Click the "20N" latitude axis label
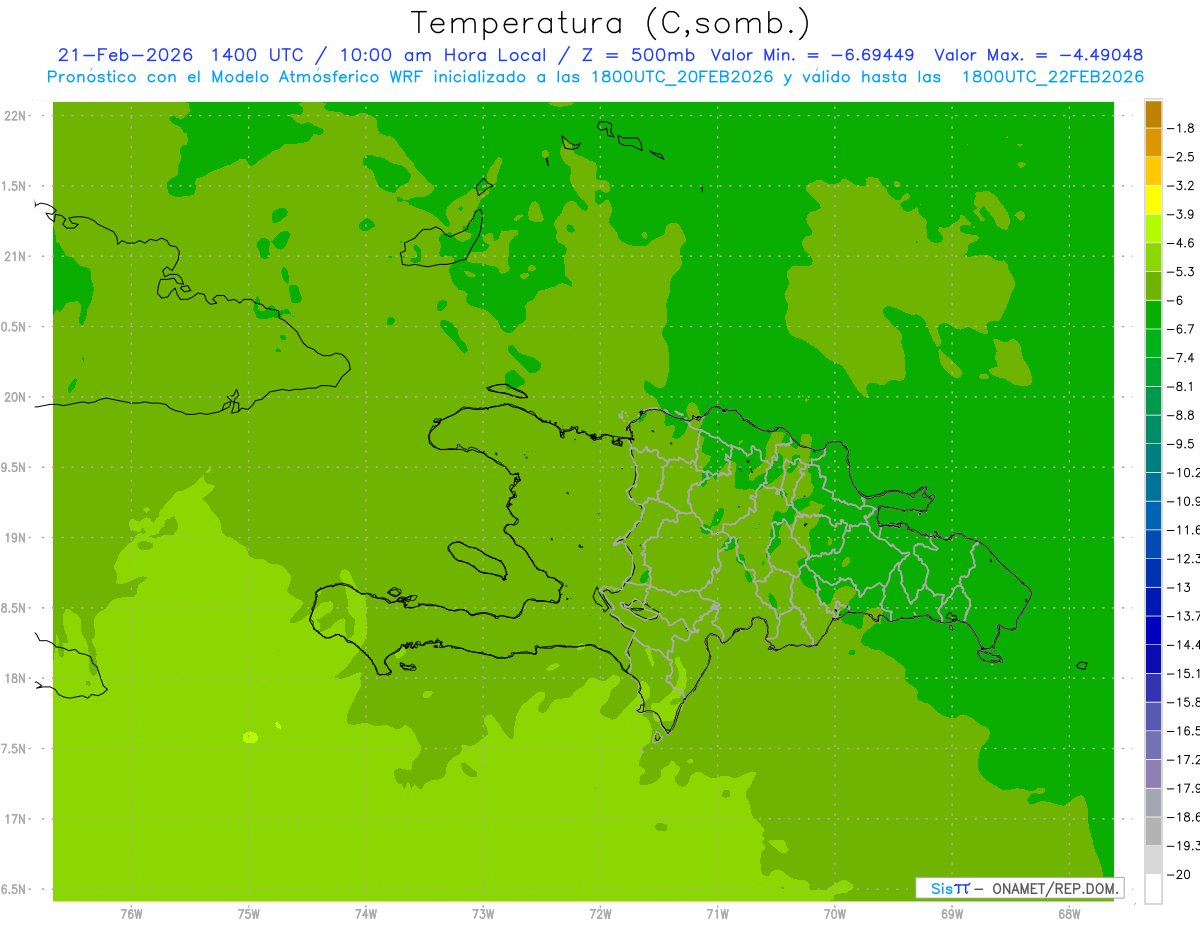Screen dimensions: 1200x927 [x=16, y=397]
